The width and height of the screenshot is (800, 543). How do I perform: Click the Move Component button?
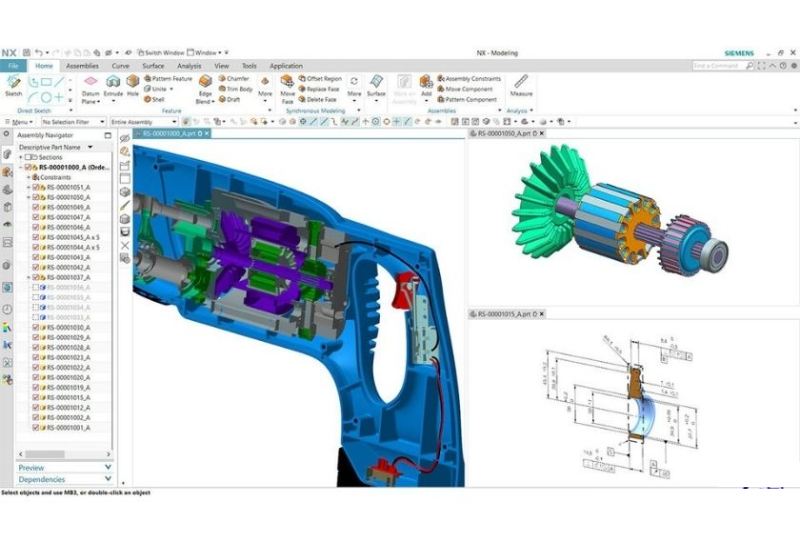[x=465, y=89]
